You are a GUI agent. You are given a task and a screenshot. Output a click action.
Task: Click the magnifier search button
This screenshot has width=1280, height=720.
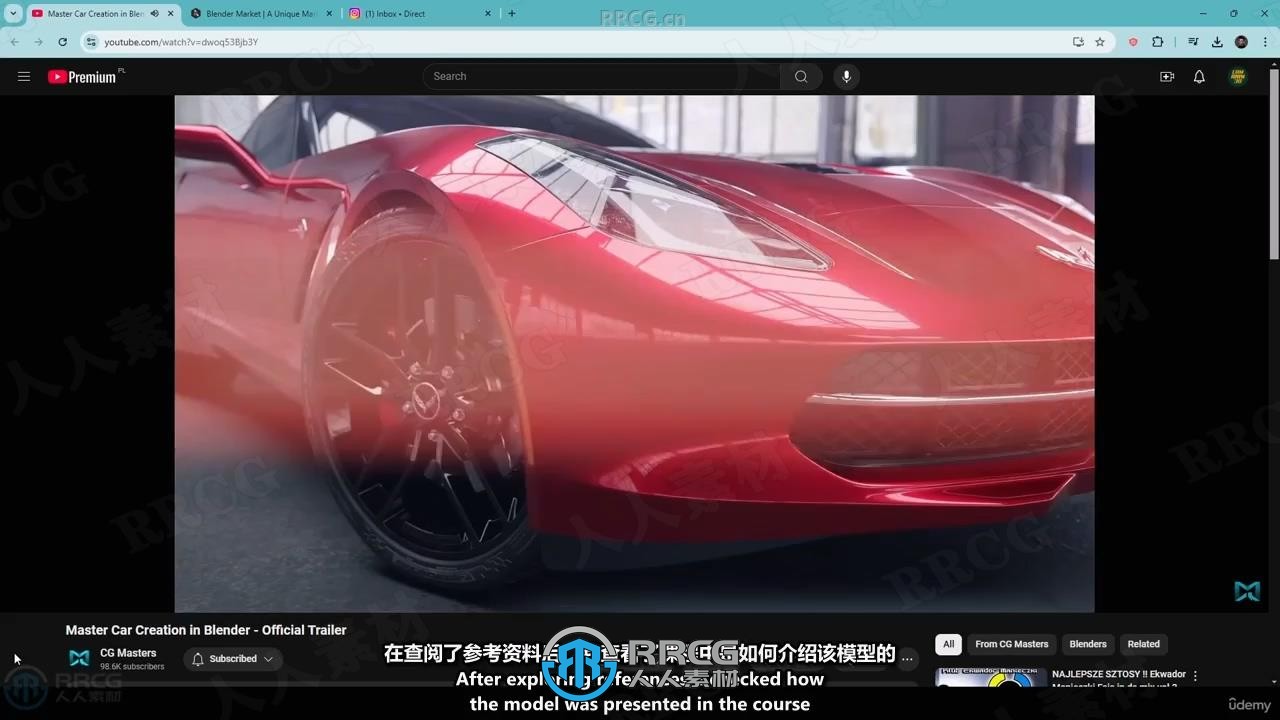click(801, 76)
